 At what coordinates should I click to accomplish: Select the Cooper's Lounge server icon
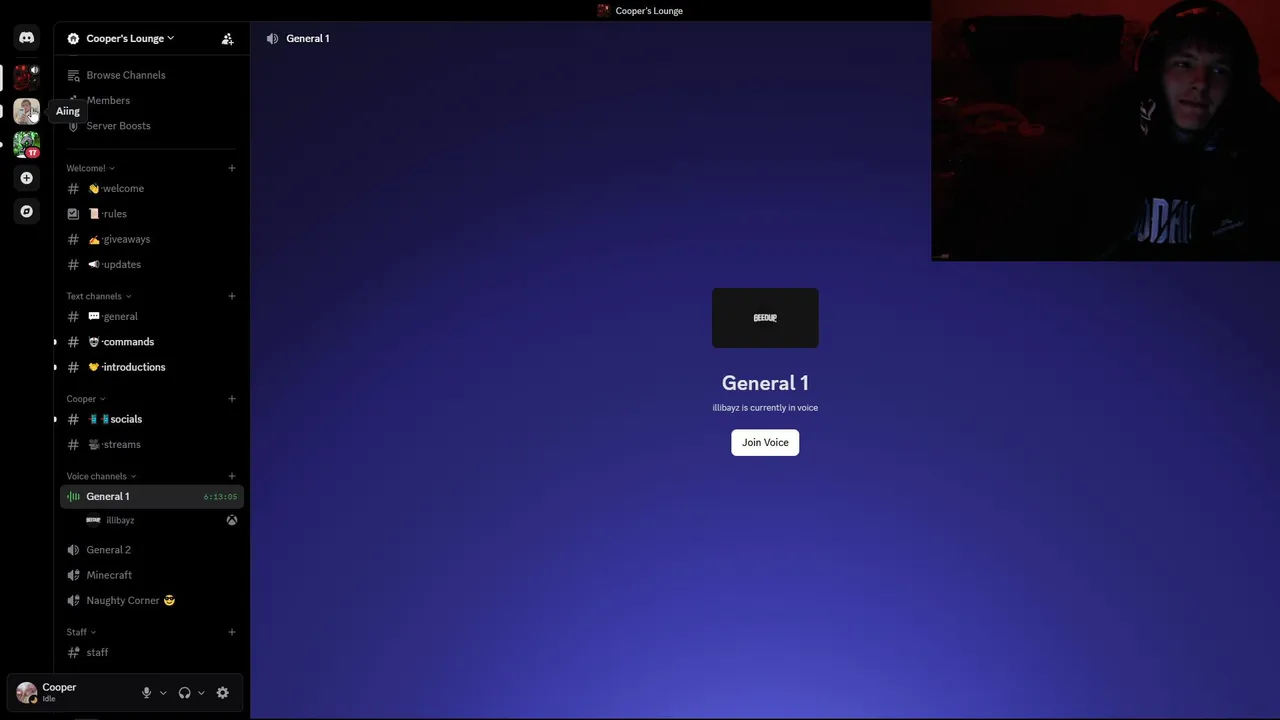click(x=27, y=76)
